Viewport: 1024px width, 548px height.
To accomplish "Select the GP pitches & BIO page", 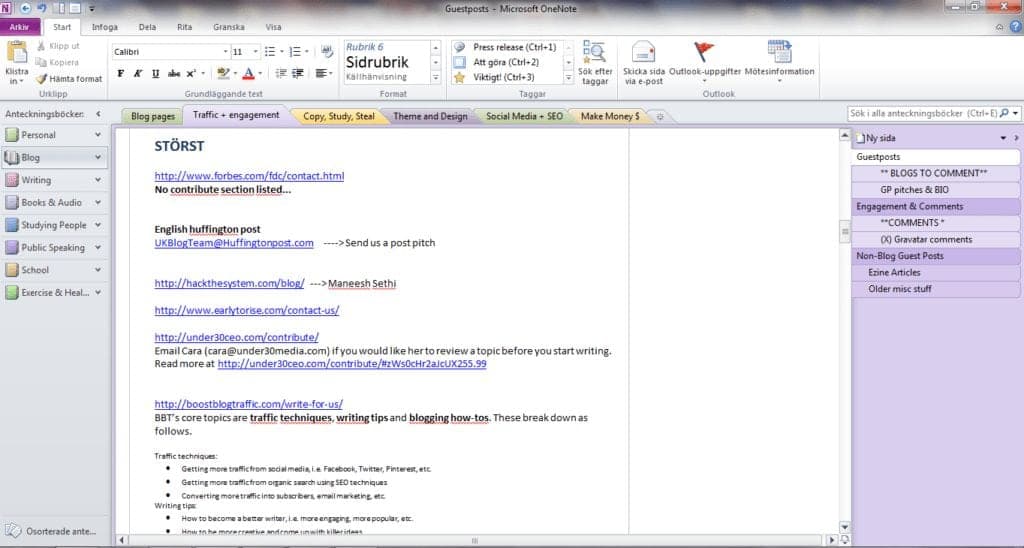I will tap(935, 189).
